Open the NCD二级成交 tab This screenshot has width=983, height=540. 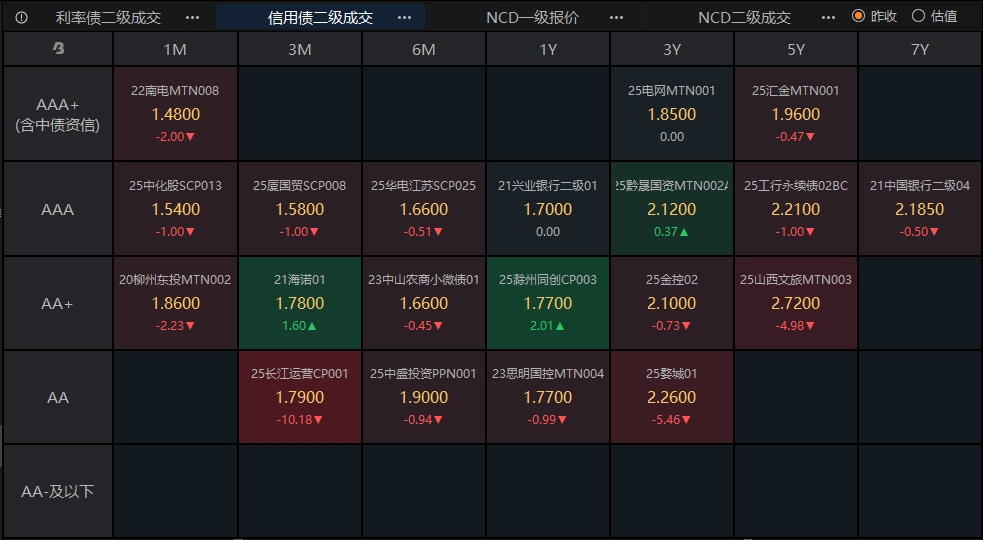click(x=744, y=17)
